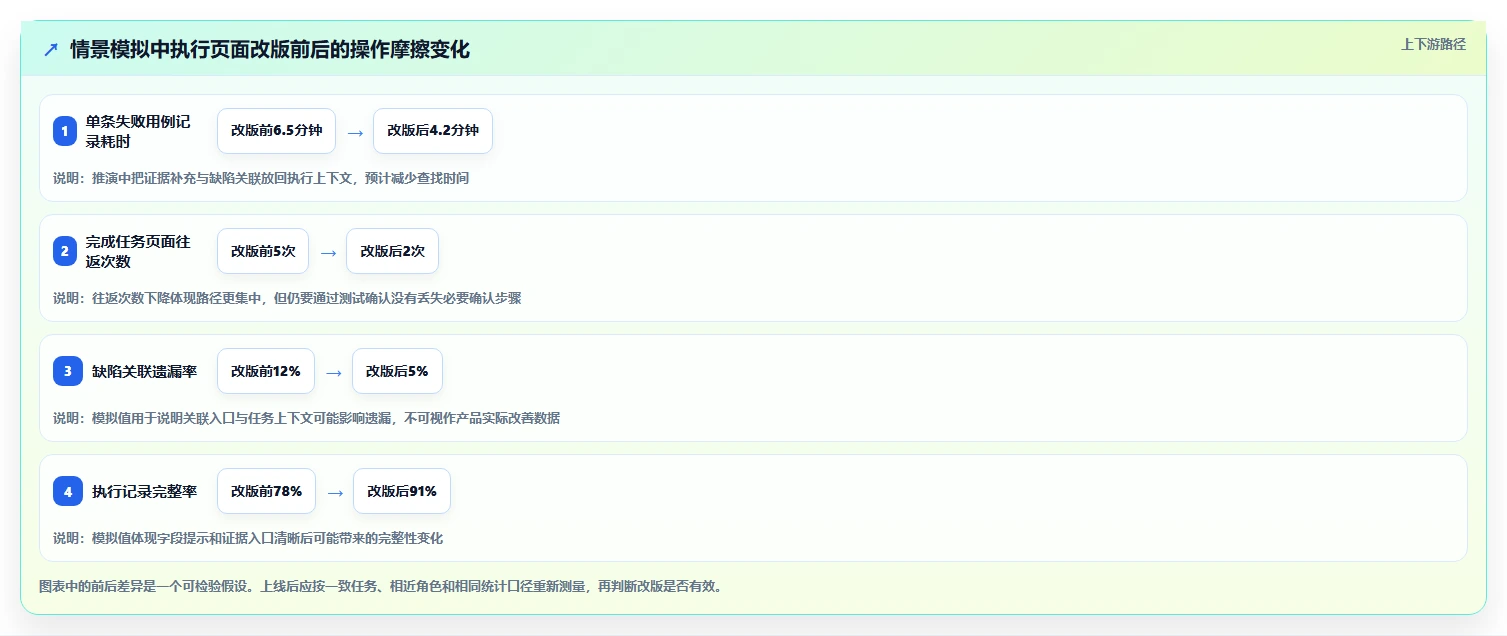Click the 改版后4.2分钟 chip
Viewport: 1507px width, 636px height.
(433, 131)
